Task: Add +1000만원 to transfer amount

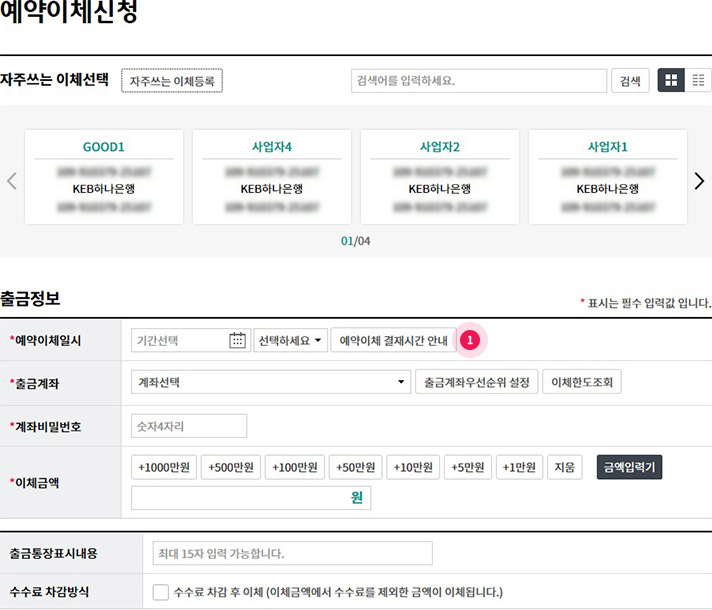Action: pyautogui.click(x=163, y=467)
